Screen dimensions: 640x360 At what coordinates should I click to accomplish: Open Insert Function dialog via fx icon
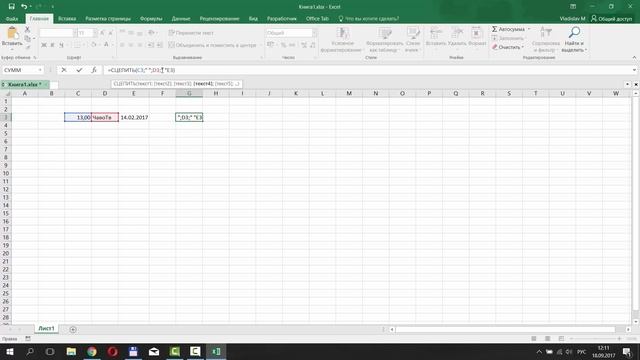(94, 70)
